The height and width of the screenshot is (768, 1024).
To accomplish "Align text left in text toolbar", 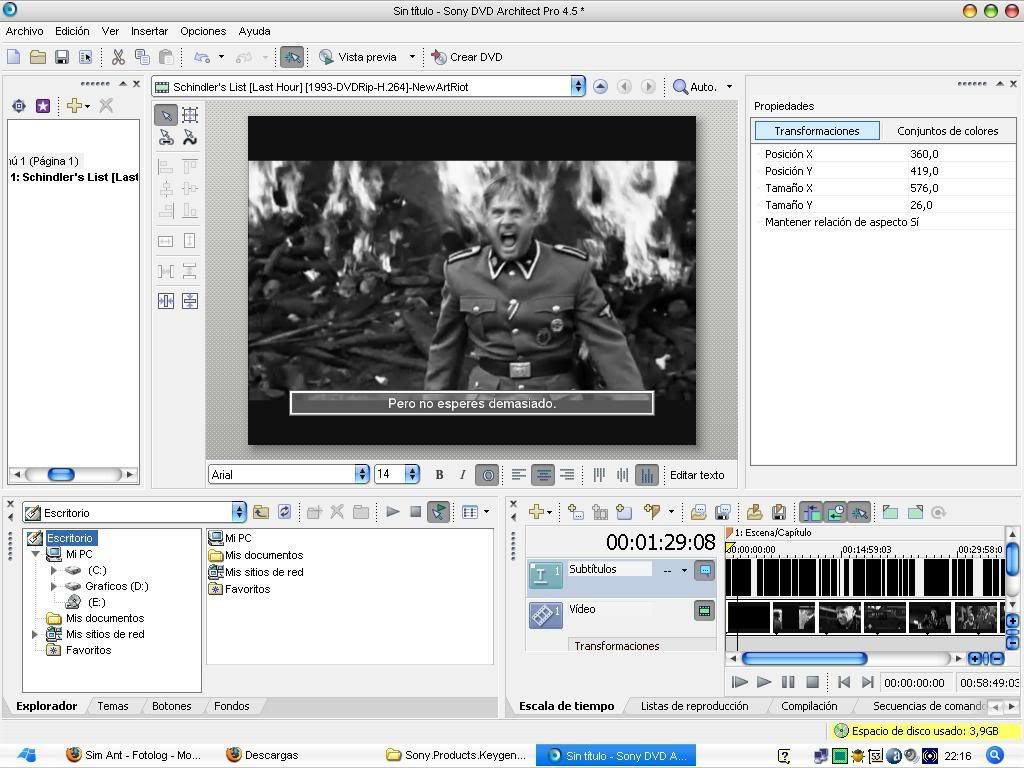I will tap(519, 475).
